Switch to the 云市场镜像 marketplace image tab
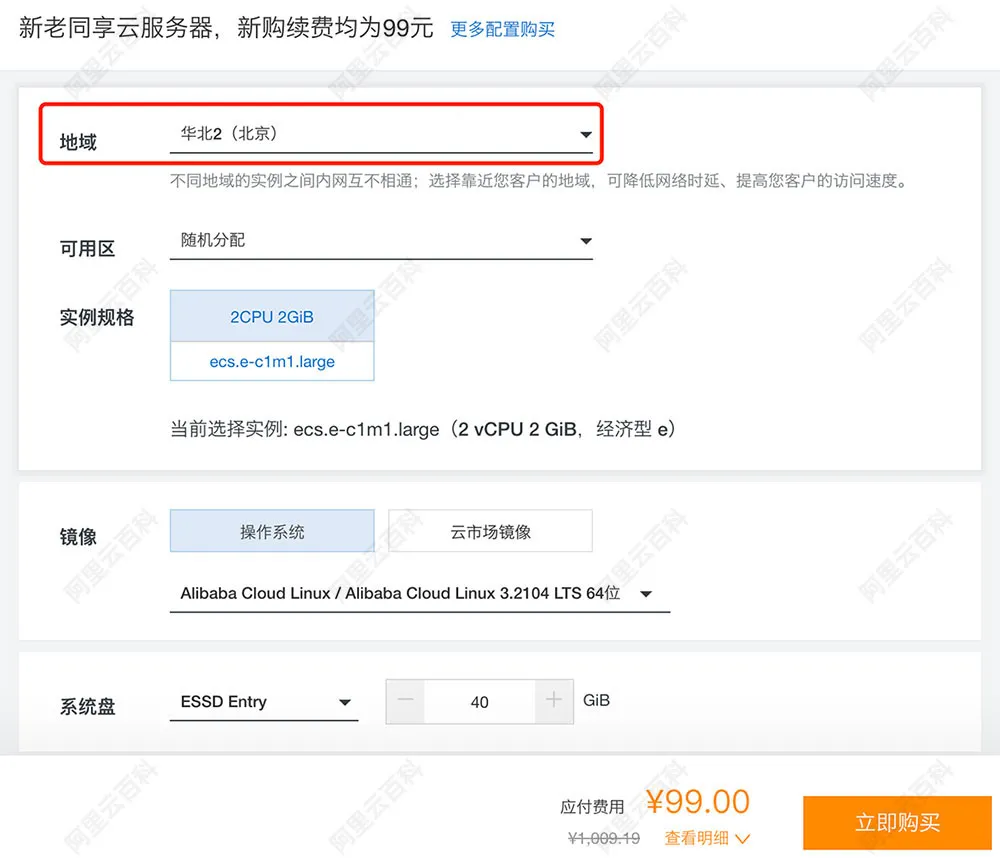 (489, 531)
